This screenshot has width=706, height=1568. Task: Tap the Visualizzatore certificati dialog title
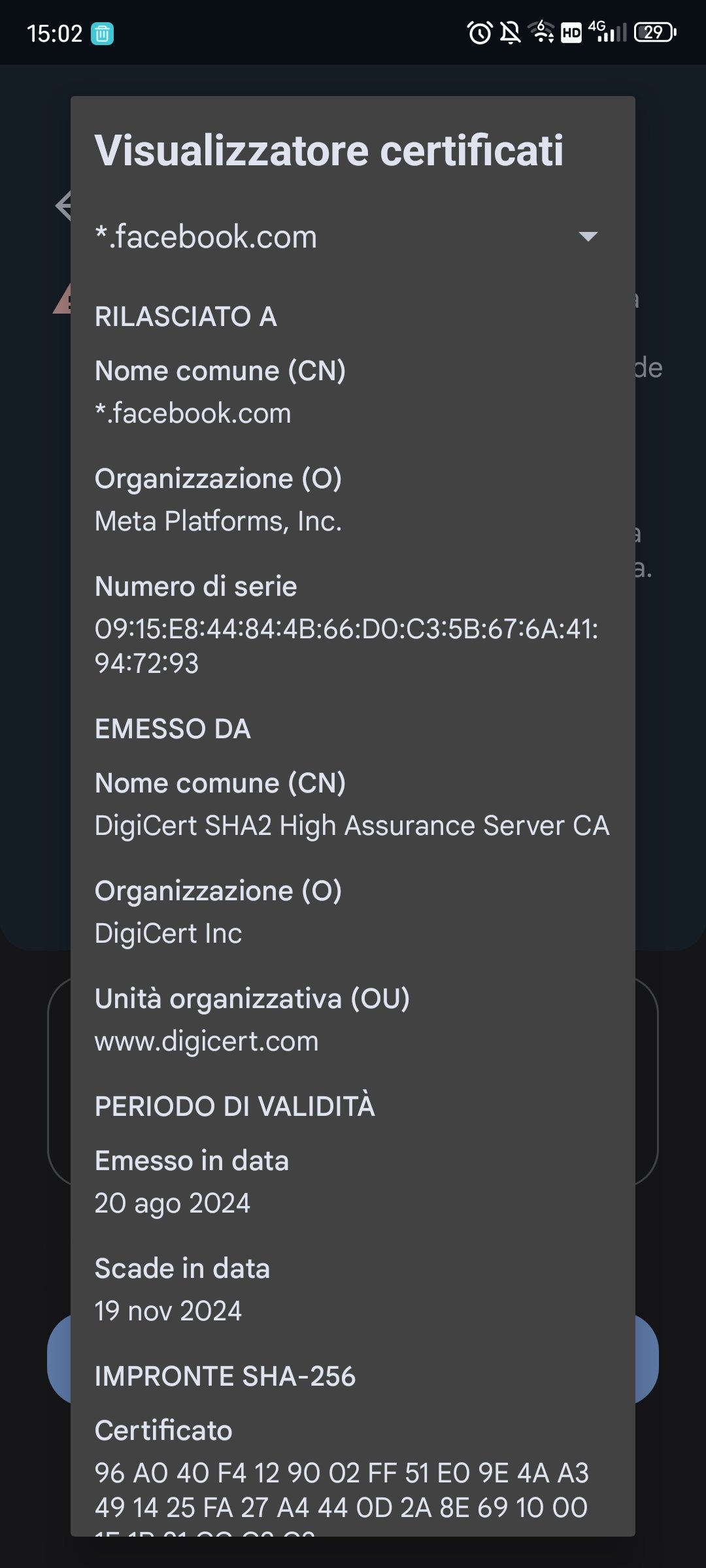(x=329, y=150)
